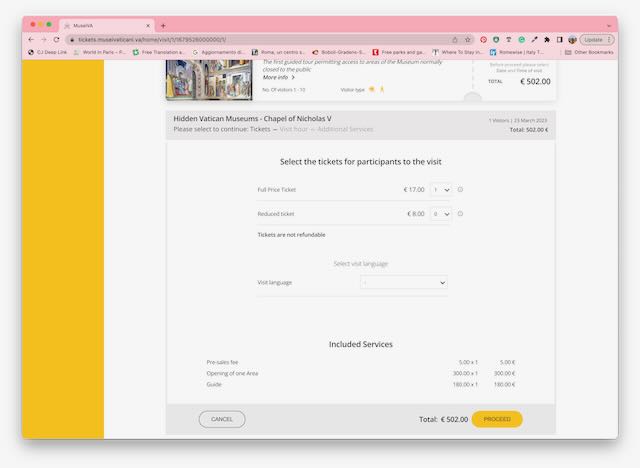Toggle the browser side panel icon
Image resolution: width=640 pixels, height=468 pixels.
coord(560,40)
